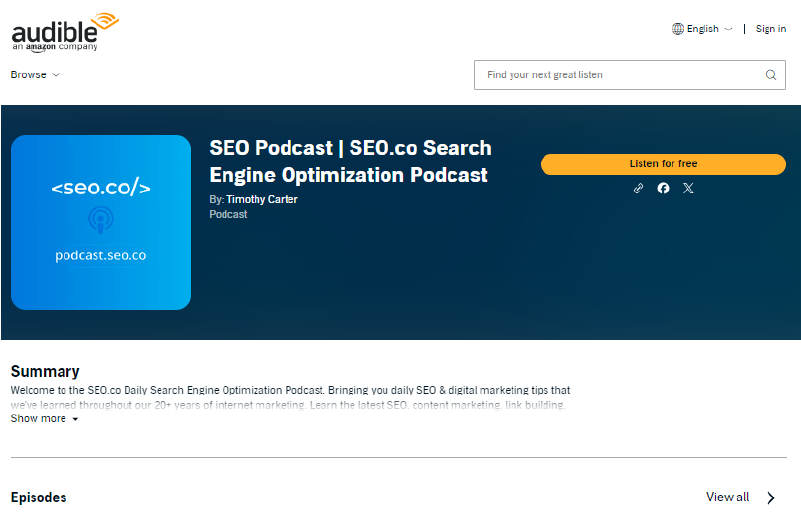
Task: Click the Summary heading
Action: click(x=45, y=371)
